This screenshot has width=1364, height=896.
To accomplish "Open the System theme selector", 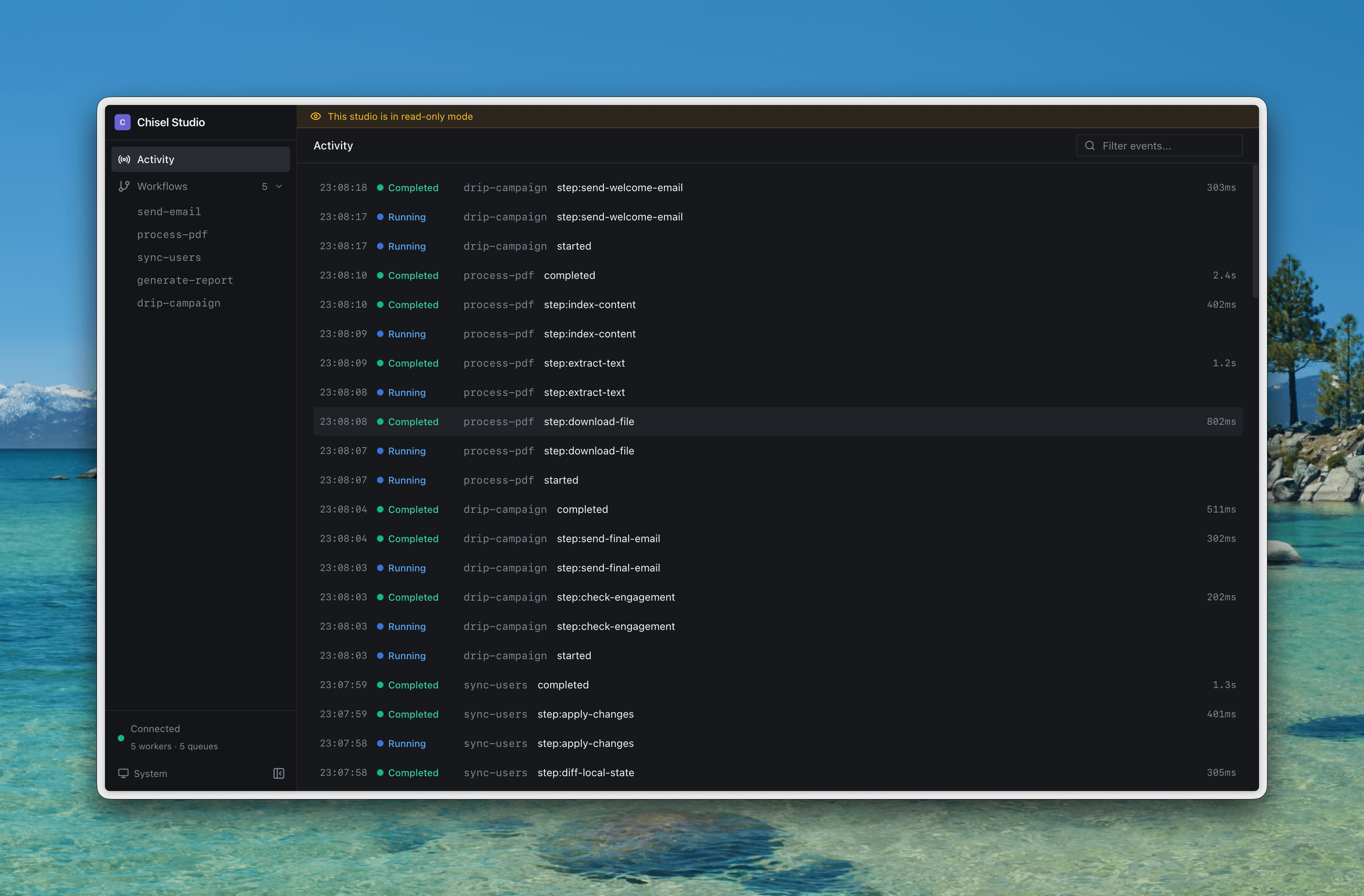I will (x=150, y=773).
